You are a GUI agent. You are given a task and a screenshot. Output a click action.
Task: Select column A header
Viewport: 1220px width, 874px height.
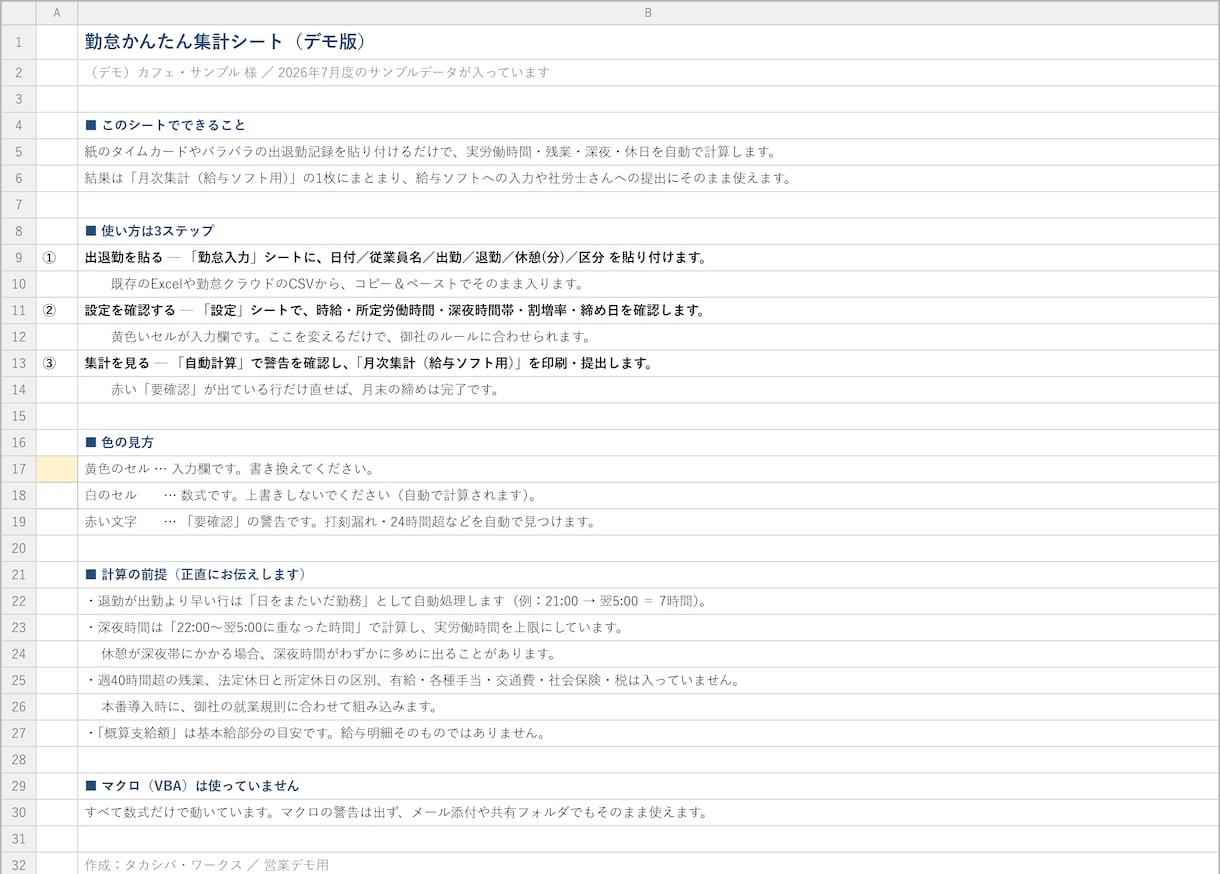[56, 12]
